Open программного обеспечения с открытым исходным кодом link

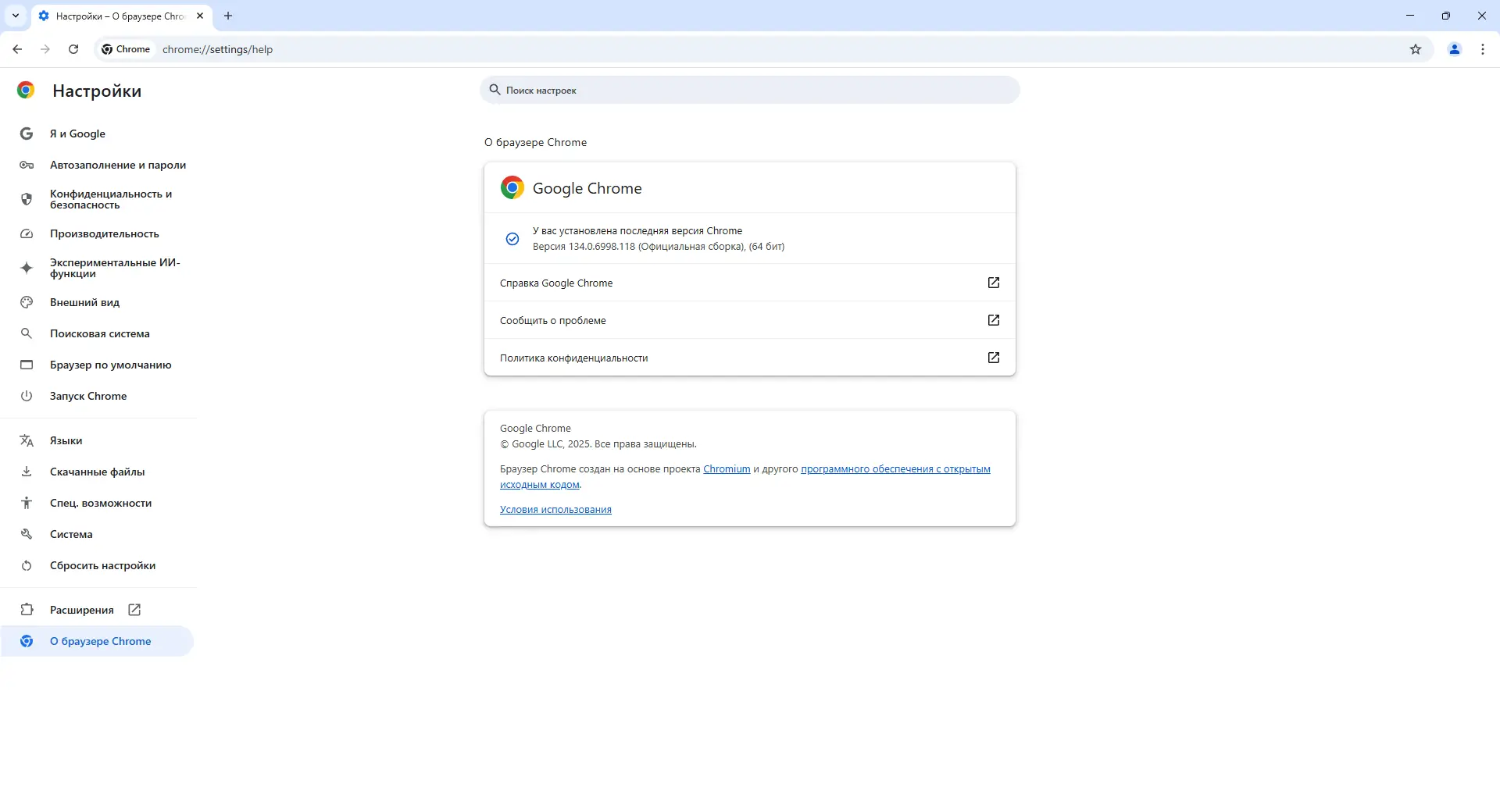tap(895, 469)
